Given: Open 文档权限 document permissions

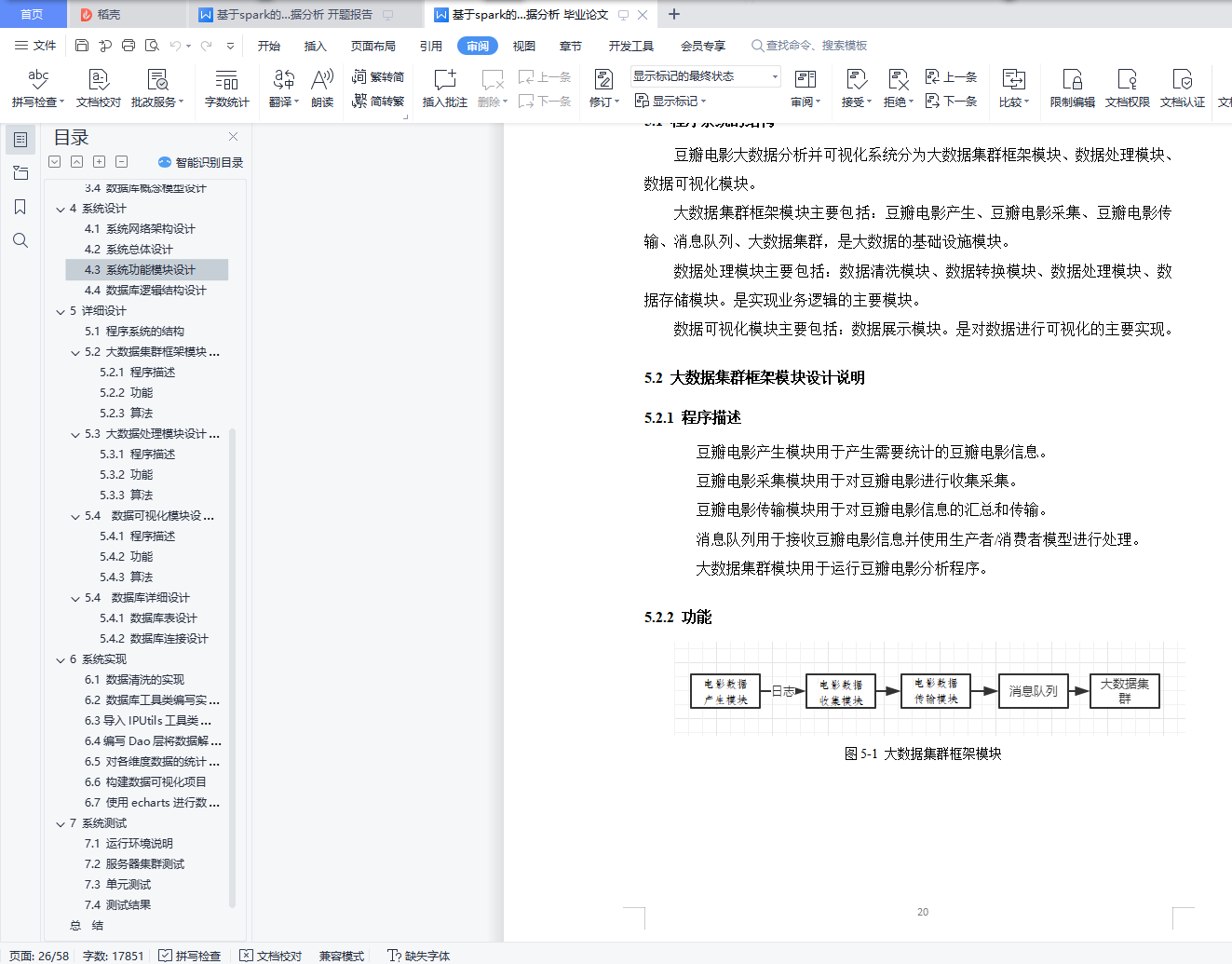Looking at the screenshot, I should pyautogui.click(x=1127, y=88).
